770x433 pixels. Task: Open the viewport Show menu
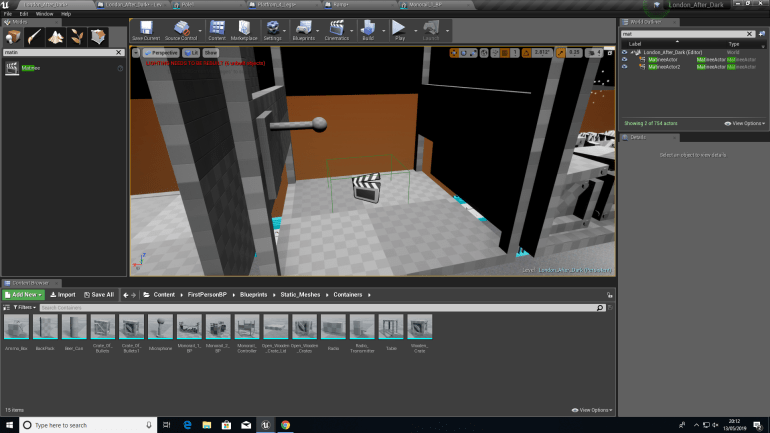(x=210, y=53)
